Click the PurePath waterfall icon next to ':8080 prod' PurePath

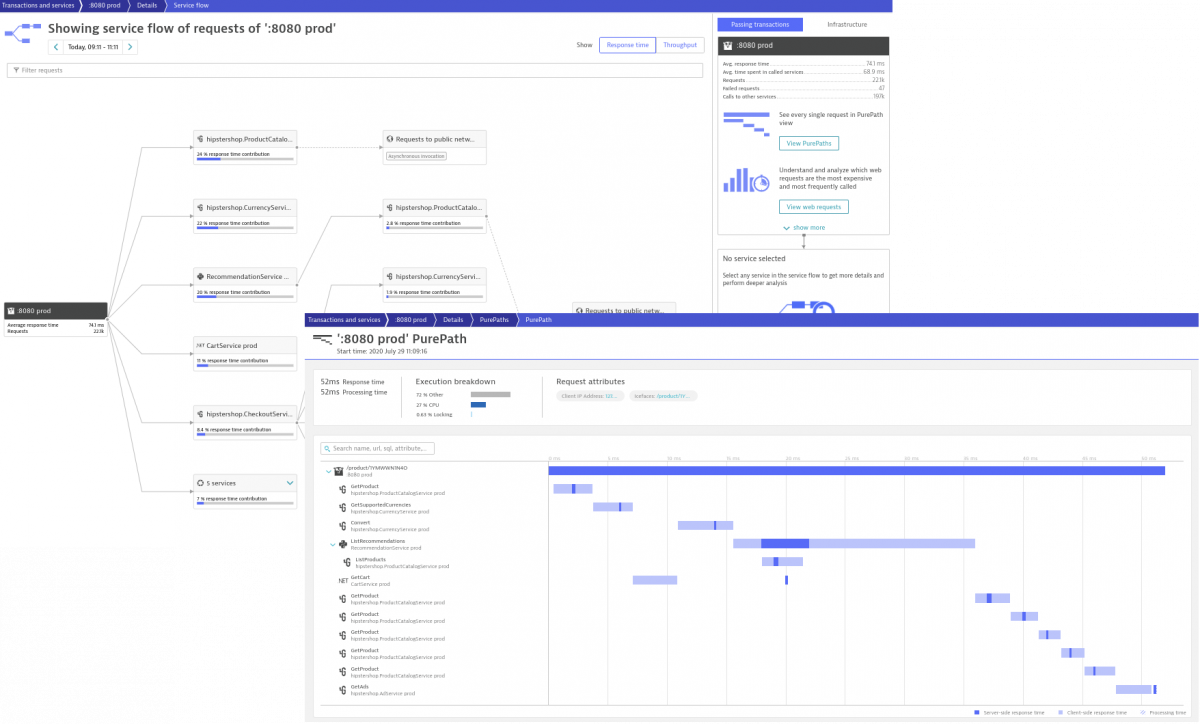click(x=321, y=340)
